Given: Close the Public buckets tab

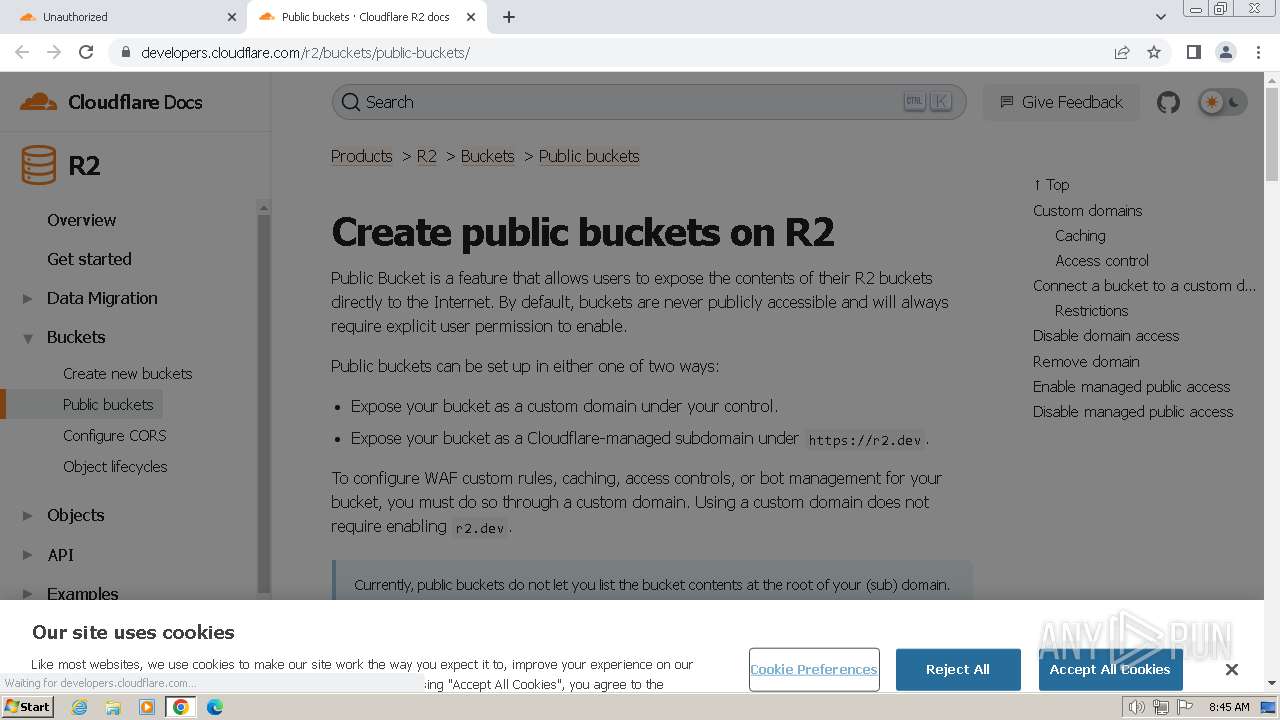Looking at the screenshot, I should tap(472, 17).
